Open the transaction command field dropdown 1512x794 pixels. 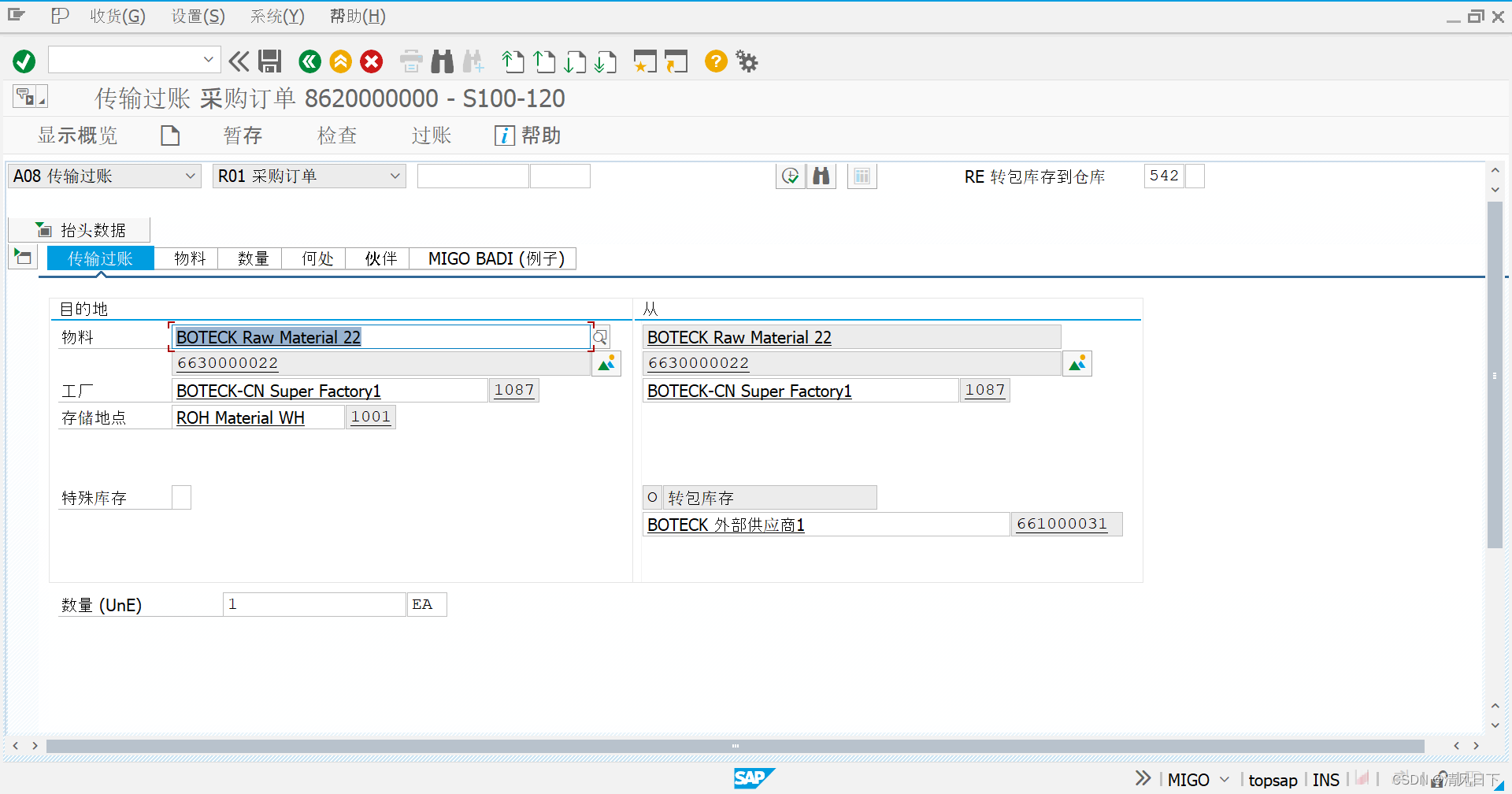[x=208, y=60]
